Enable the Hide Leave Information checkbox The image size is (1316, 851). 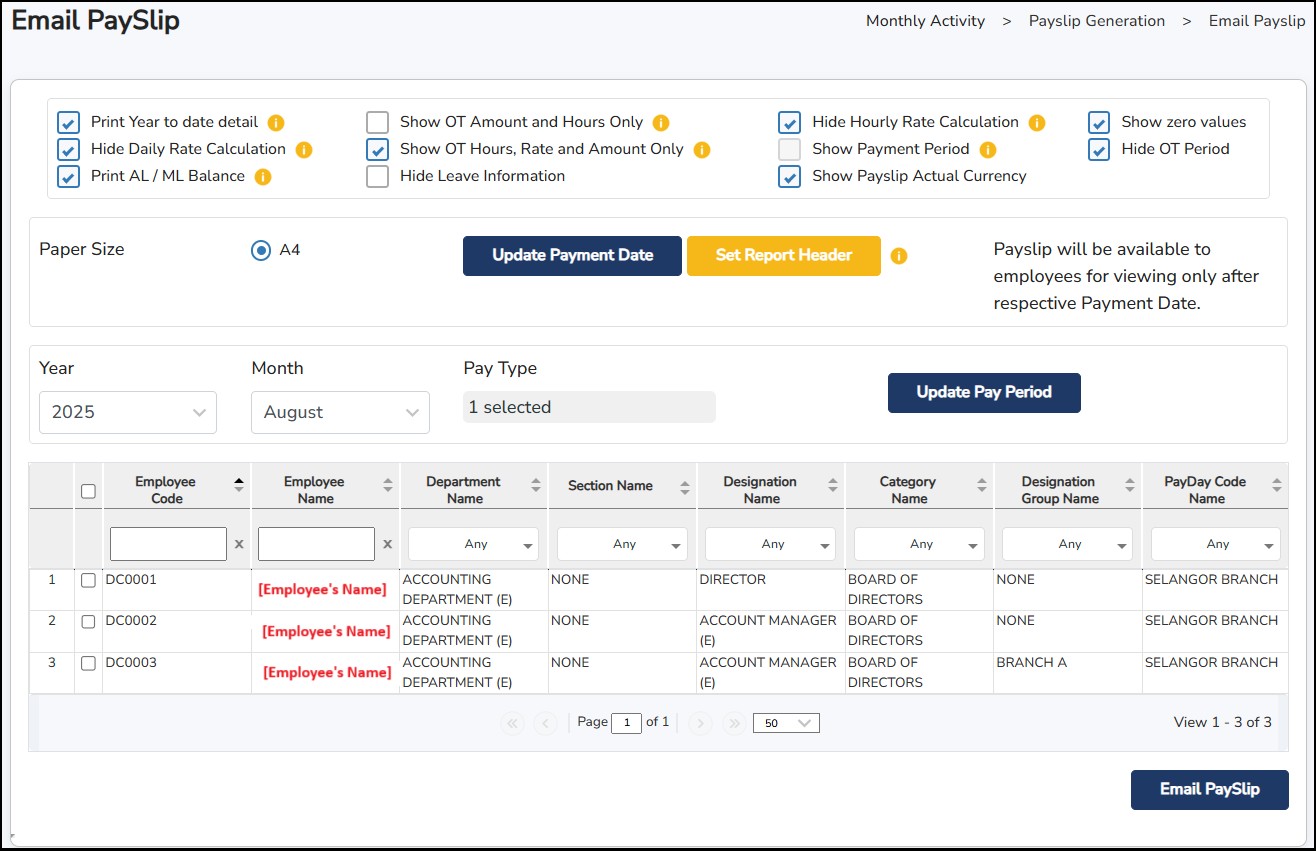(x=377, y=177)
